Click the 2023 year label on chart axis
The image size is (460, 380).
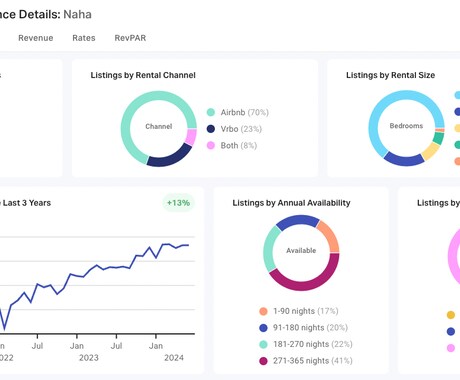pos(89,358)
